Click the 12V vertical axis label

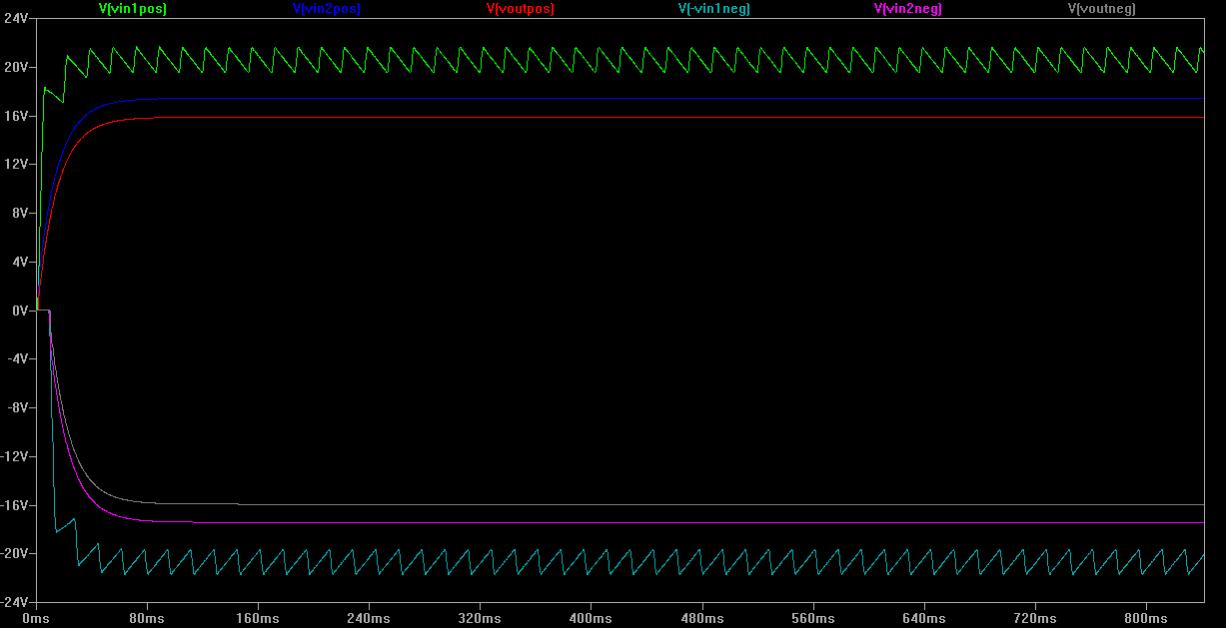(x=15, y=165)
